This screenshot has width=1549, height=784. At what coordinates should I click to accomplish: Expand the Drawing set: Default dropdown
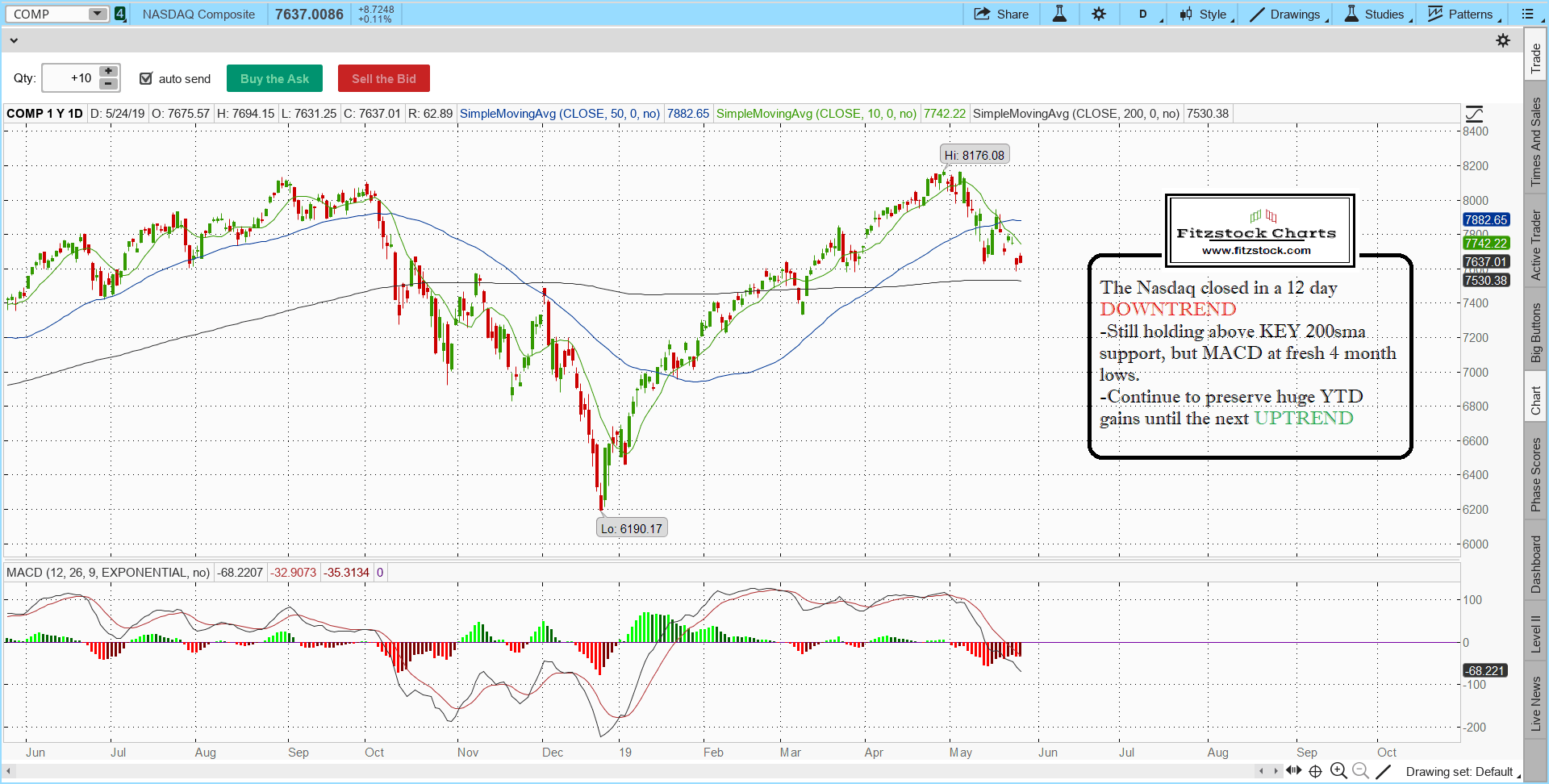pos(1462,772)
